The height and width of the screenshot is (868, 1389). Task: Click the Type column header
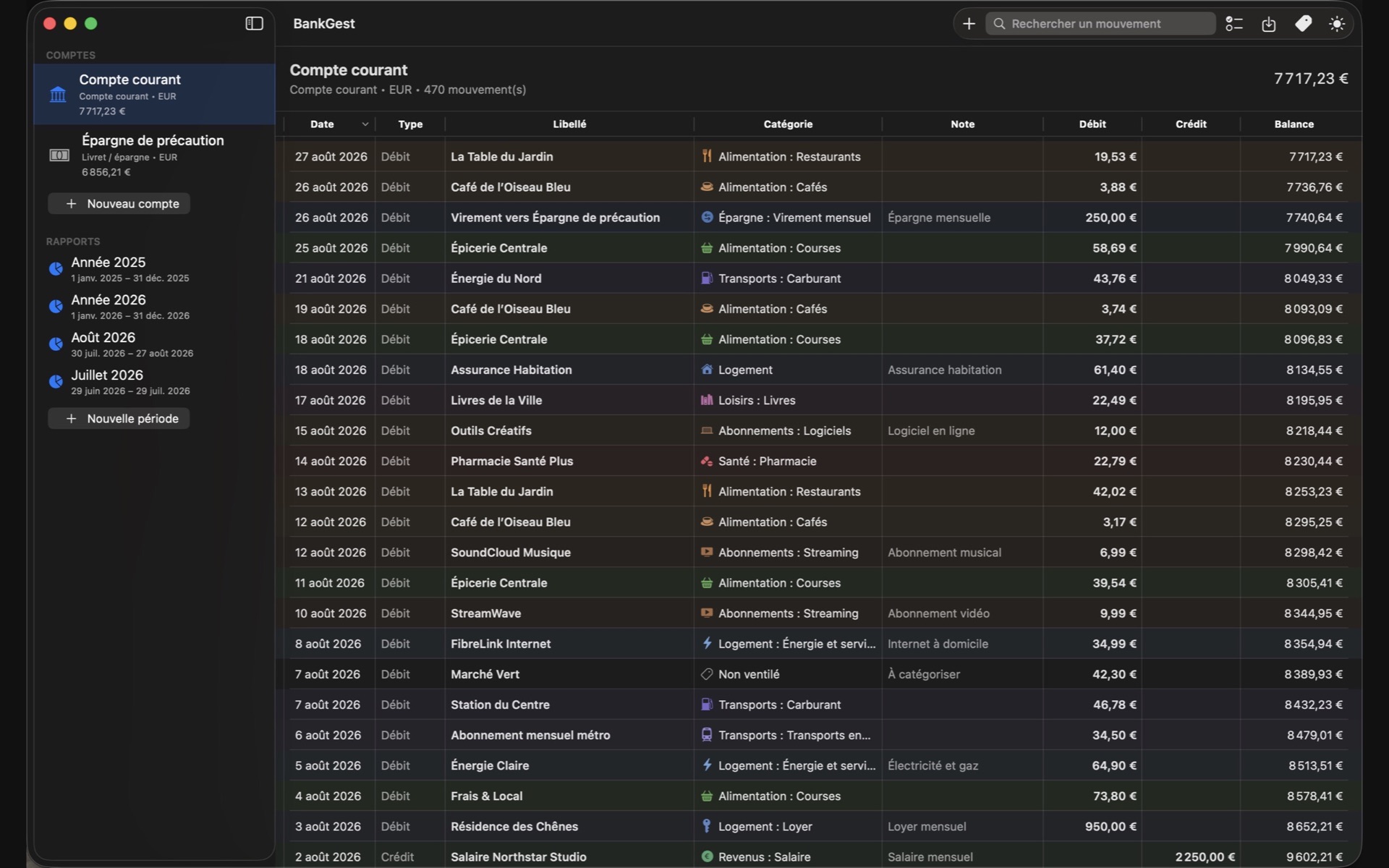[410, 124]
